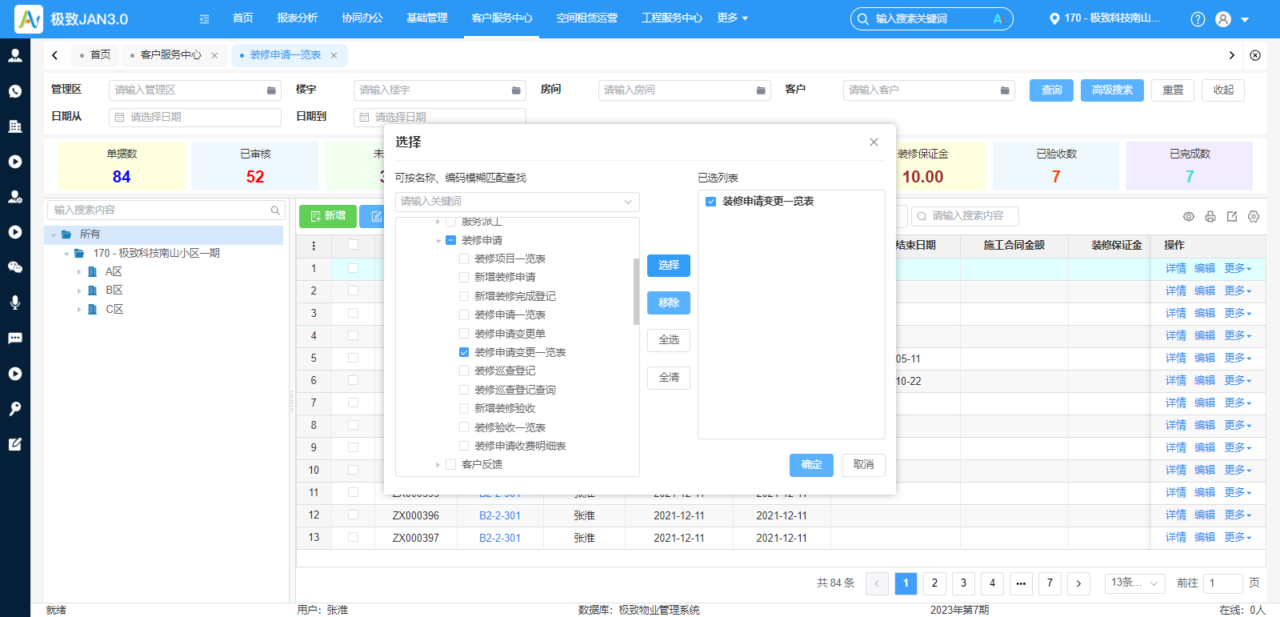Click close-all-tabs circle icon at right
This screenshot has height=617, width=1280.
click(x=1255, y=55)
